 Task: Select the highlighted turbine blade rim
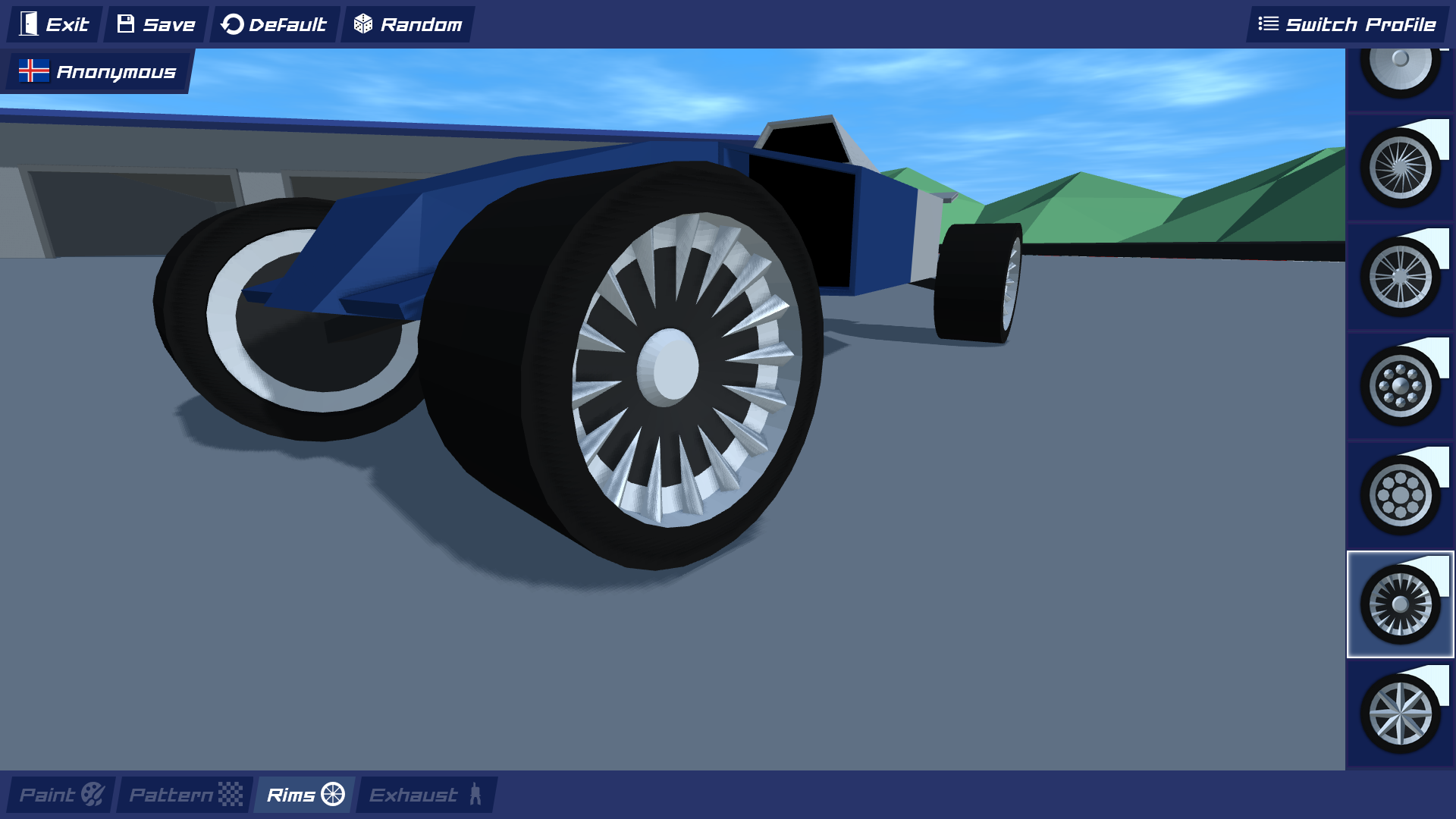[x=1400, y=605]
